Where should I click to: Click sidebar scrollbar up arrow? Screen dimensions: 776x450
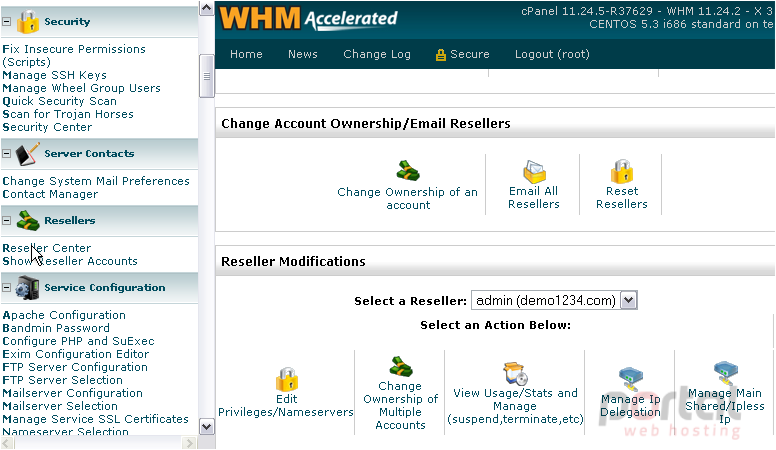pos(206,8)
